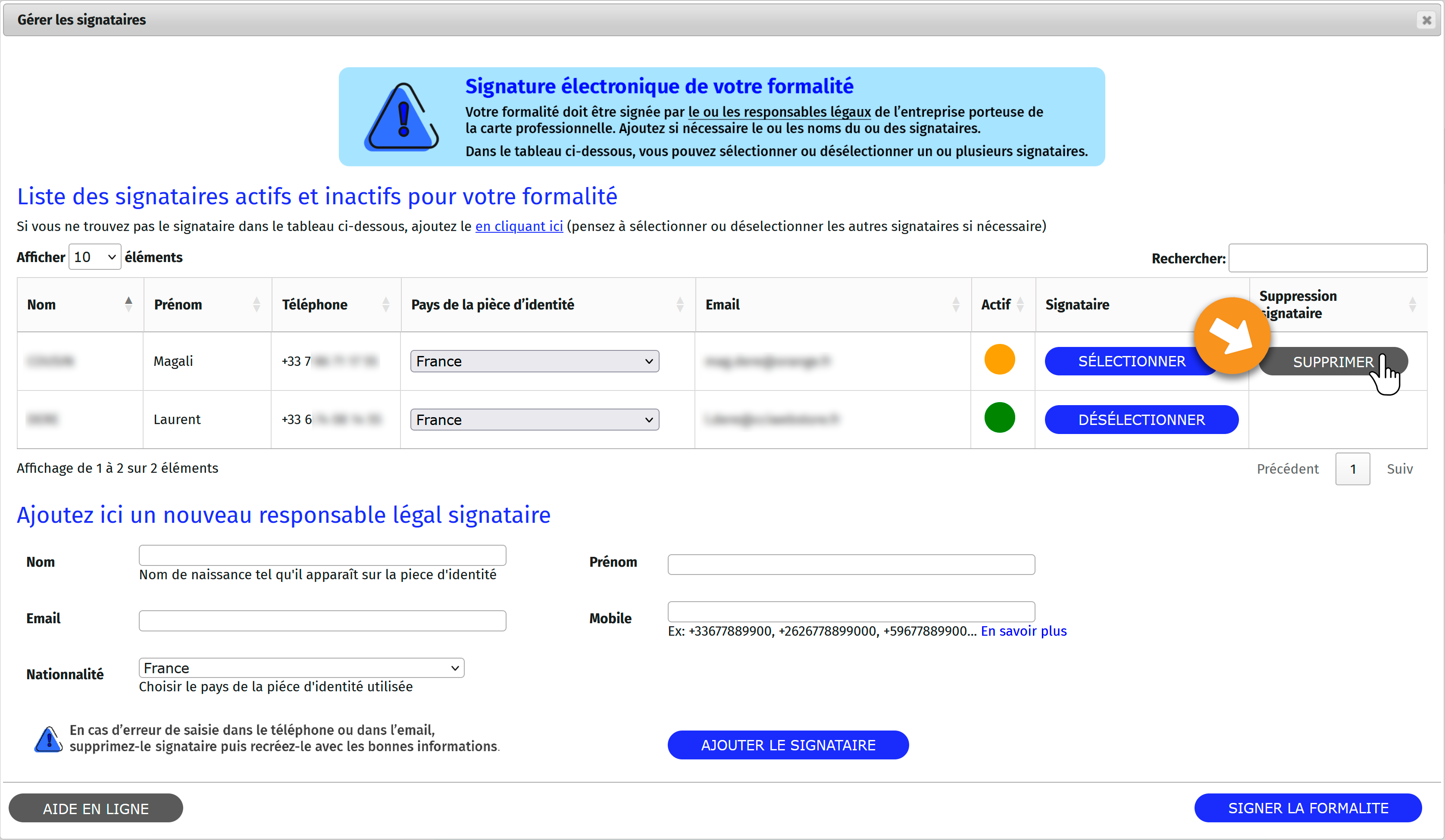This screenshot has width=1445, height=840.
Task: Click Laurent's green active status dot
Action: (999, 418)
